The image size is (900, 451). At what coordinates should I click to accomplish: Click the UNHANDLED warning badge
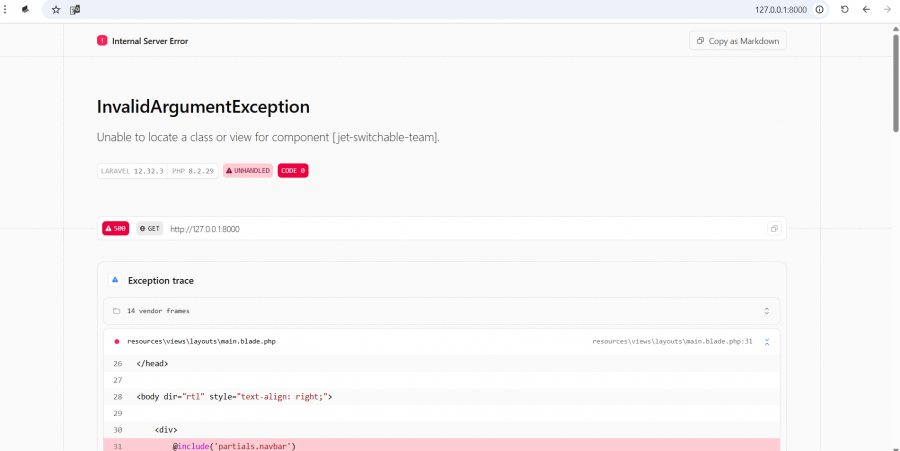(248, 171)
